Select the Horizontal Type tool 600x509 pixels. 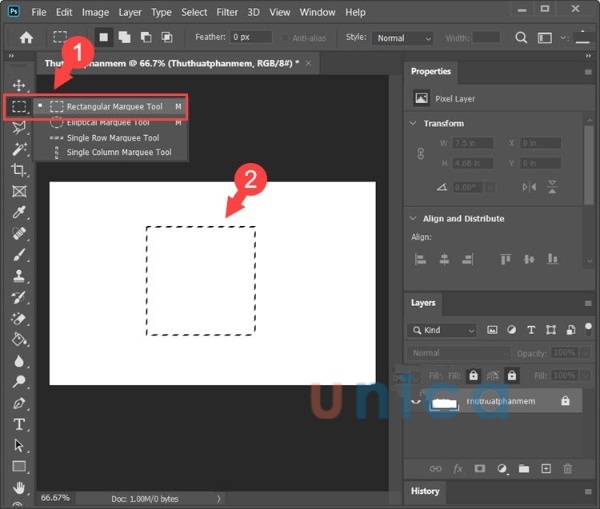19,424
